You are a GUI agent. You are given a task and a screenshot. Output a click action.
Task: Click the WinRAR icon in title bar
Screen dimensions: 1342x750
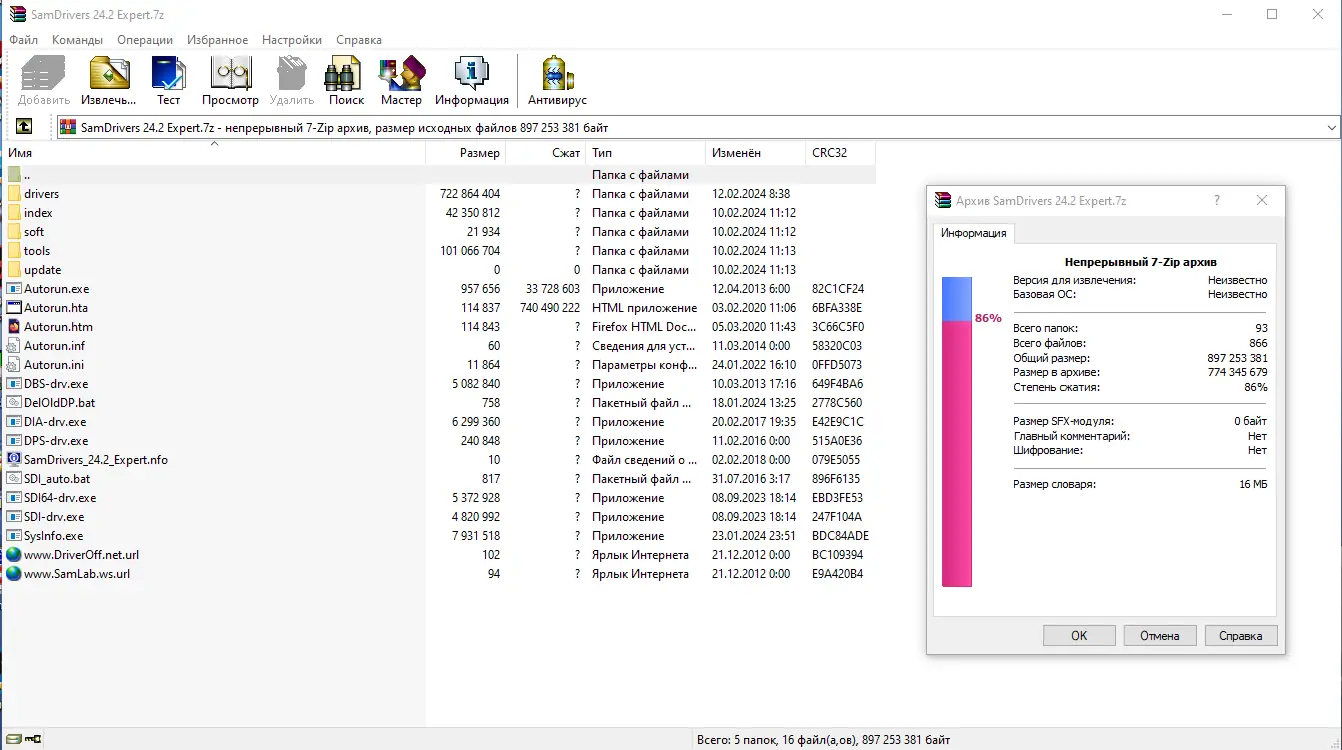click(18, 14)
